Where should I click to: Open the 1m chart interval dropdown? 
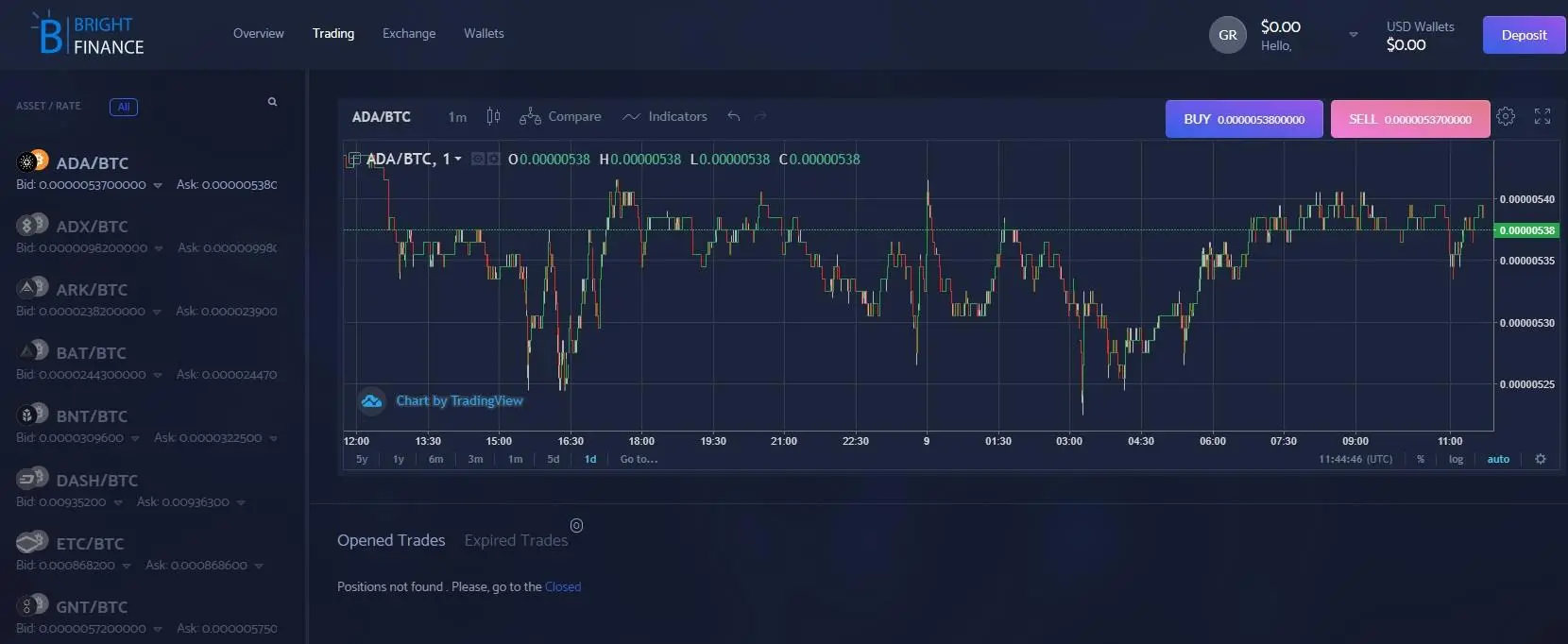click(457, 117)
